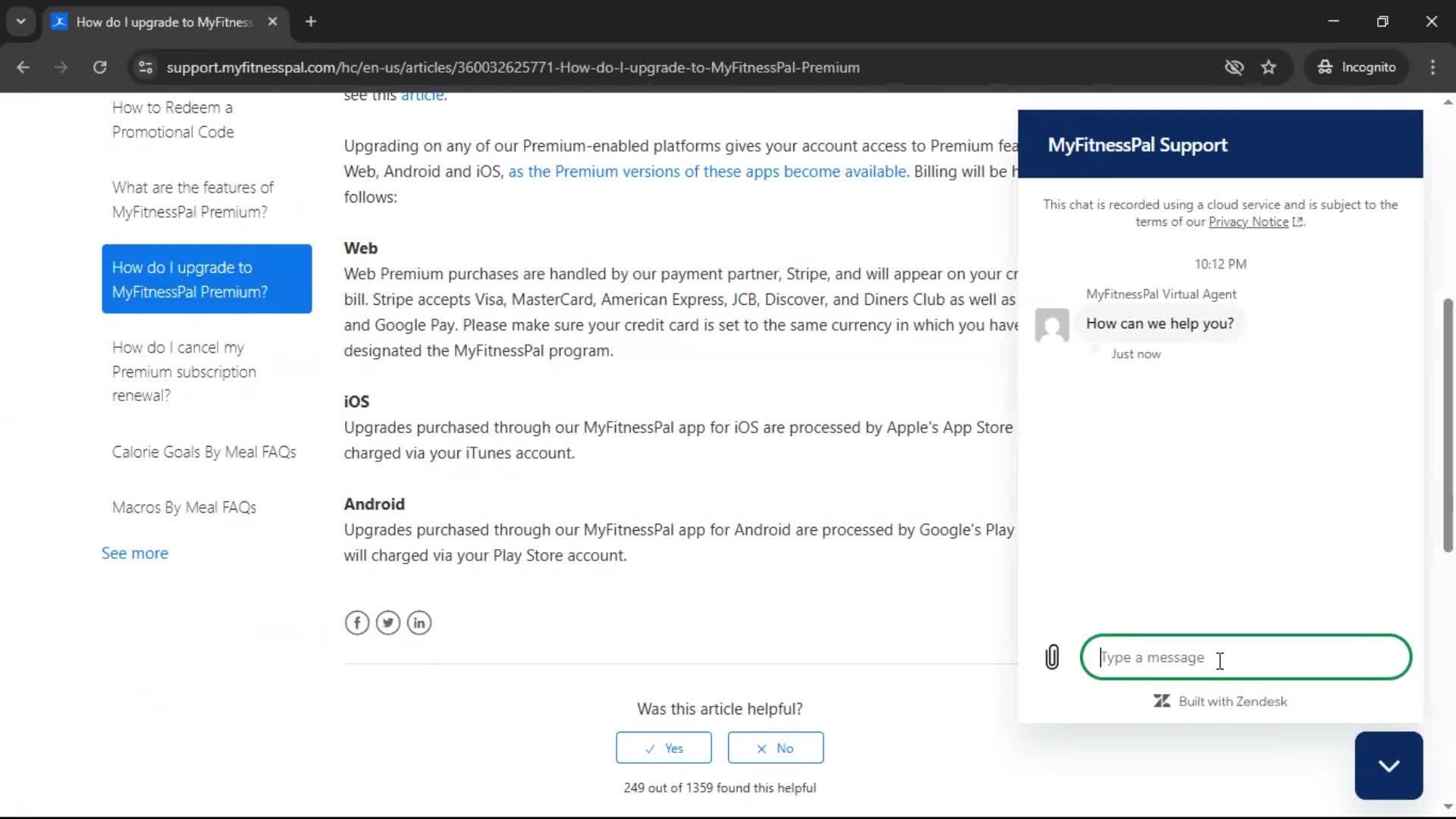Open the 'article' link at top
1456x819 pixels.
tap(422, 96)
